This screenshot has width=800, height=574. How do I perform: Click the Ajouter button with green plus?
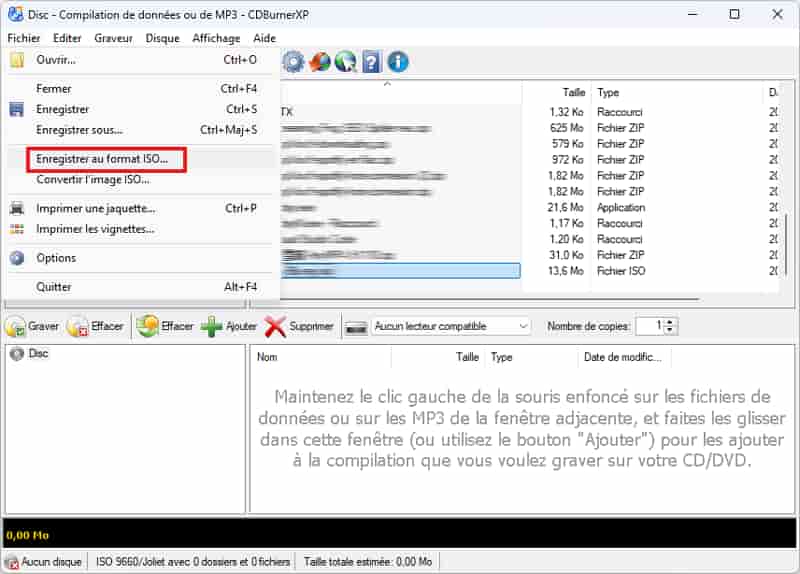(x=229, y=326)
